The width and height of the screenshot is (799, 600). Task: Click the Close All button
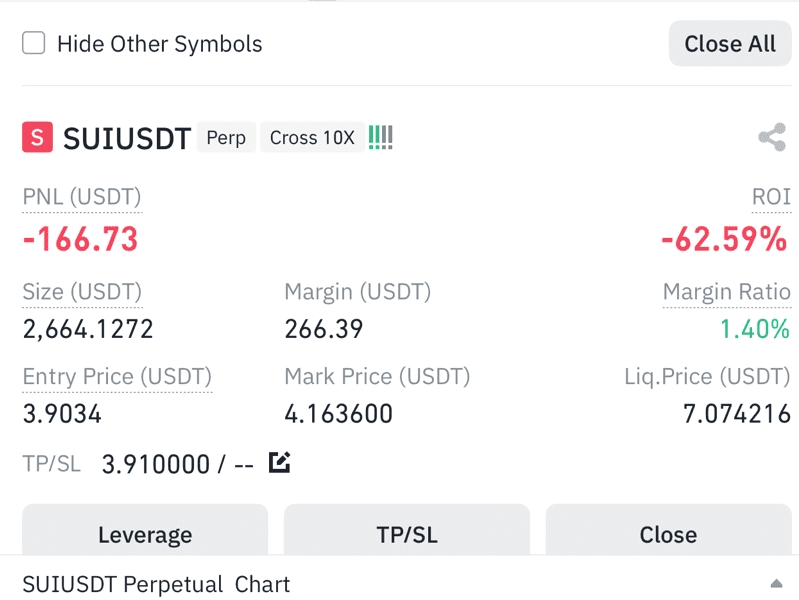[730, 43]
